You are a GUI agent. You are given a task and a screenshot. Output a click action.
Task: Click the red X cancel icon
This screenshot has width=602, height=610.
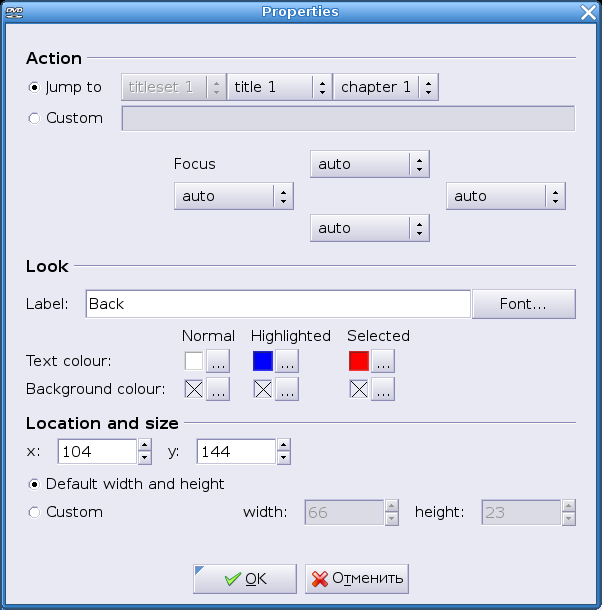[x=320, y=579]
